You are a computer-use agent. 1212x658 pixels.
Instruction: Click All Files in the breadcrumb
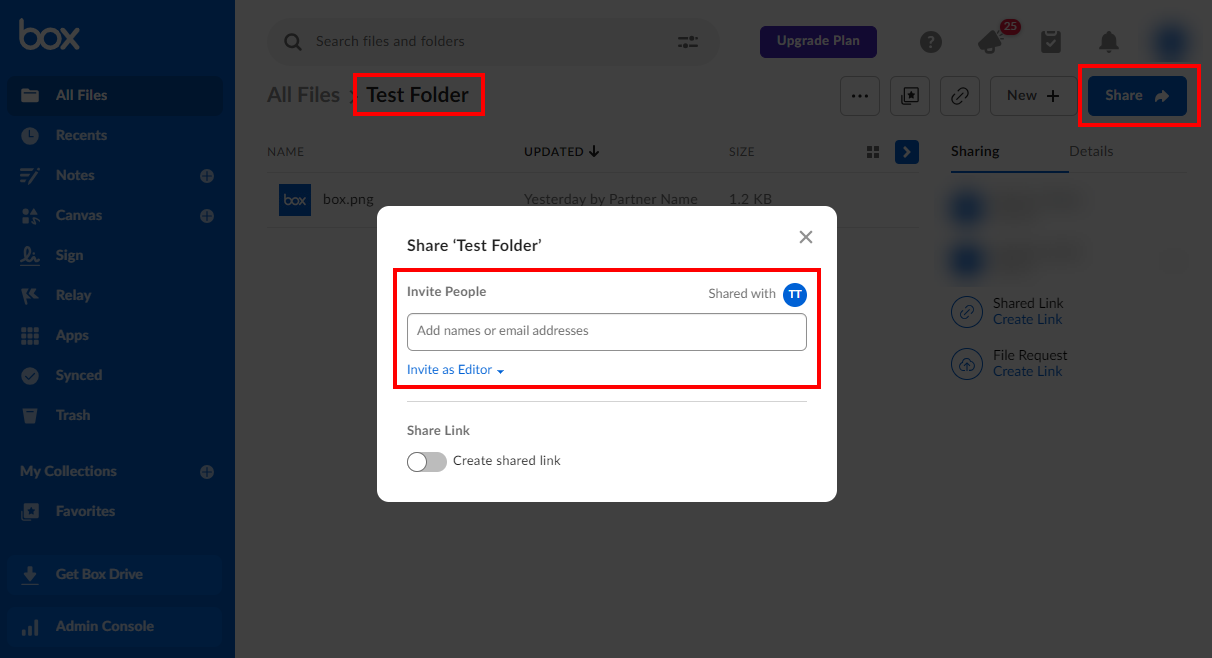[303, 95]
